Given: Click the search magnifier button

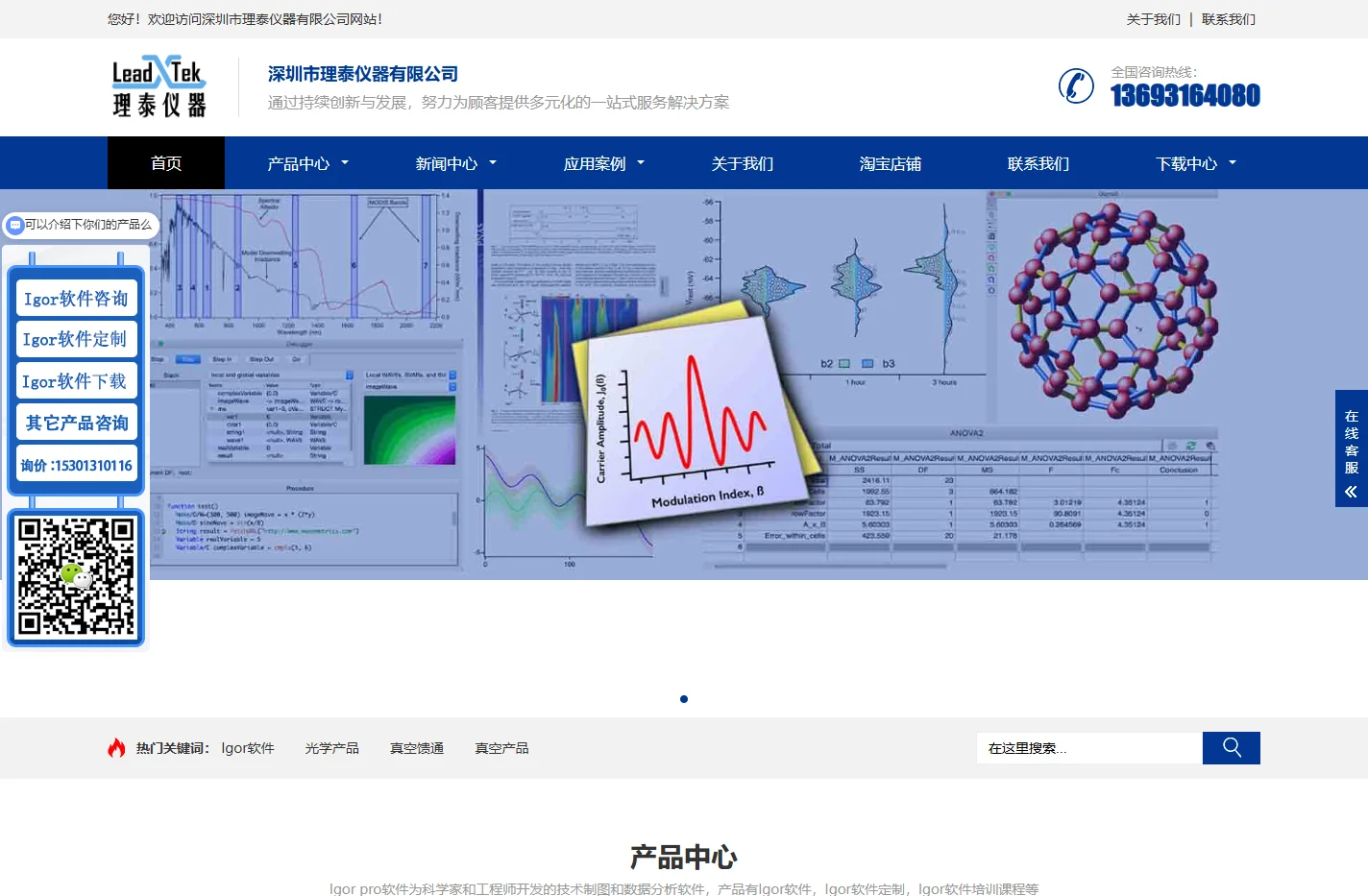Looking at the screenshot, I should (1232, 748).
